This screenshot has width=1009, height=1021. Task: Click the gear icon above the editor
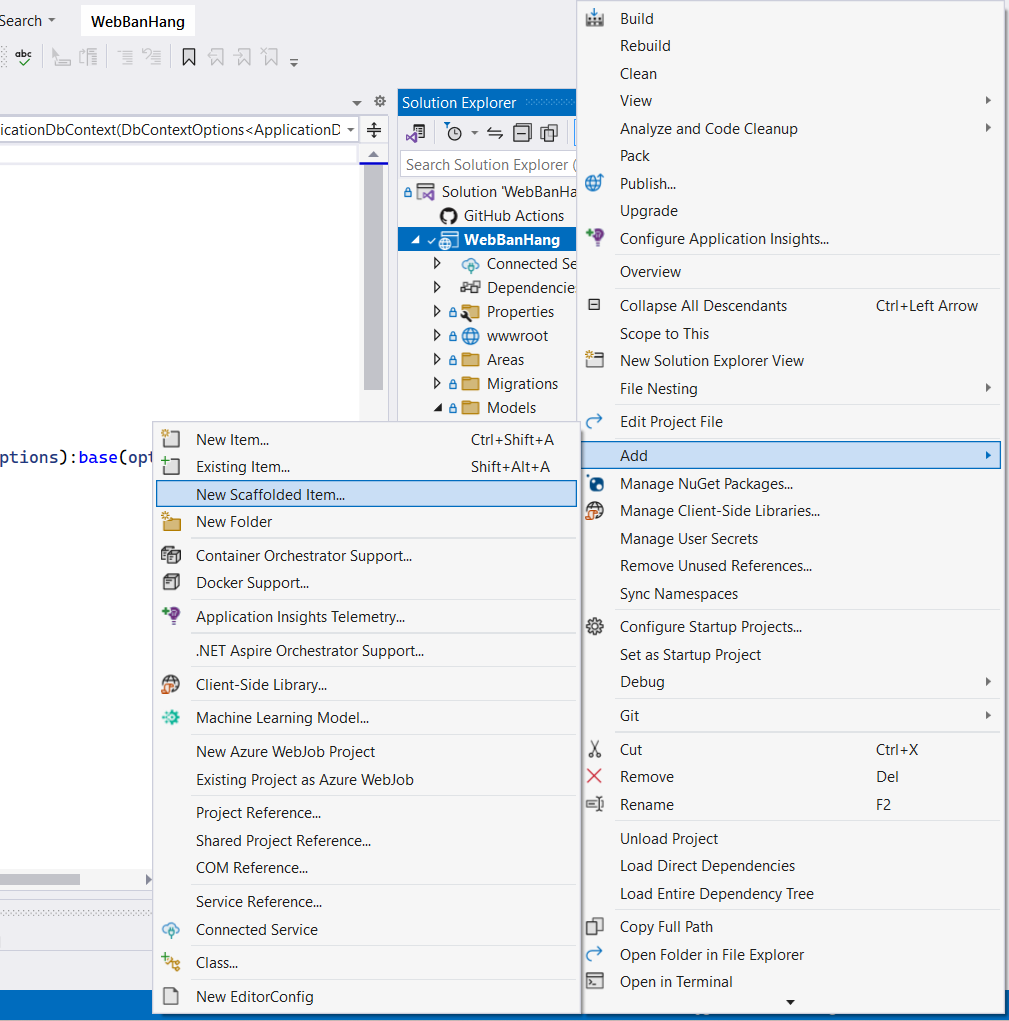[x=380, y=102]
